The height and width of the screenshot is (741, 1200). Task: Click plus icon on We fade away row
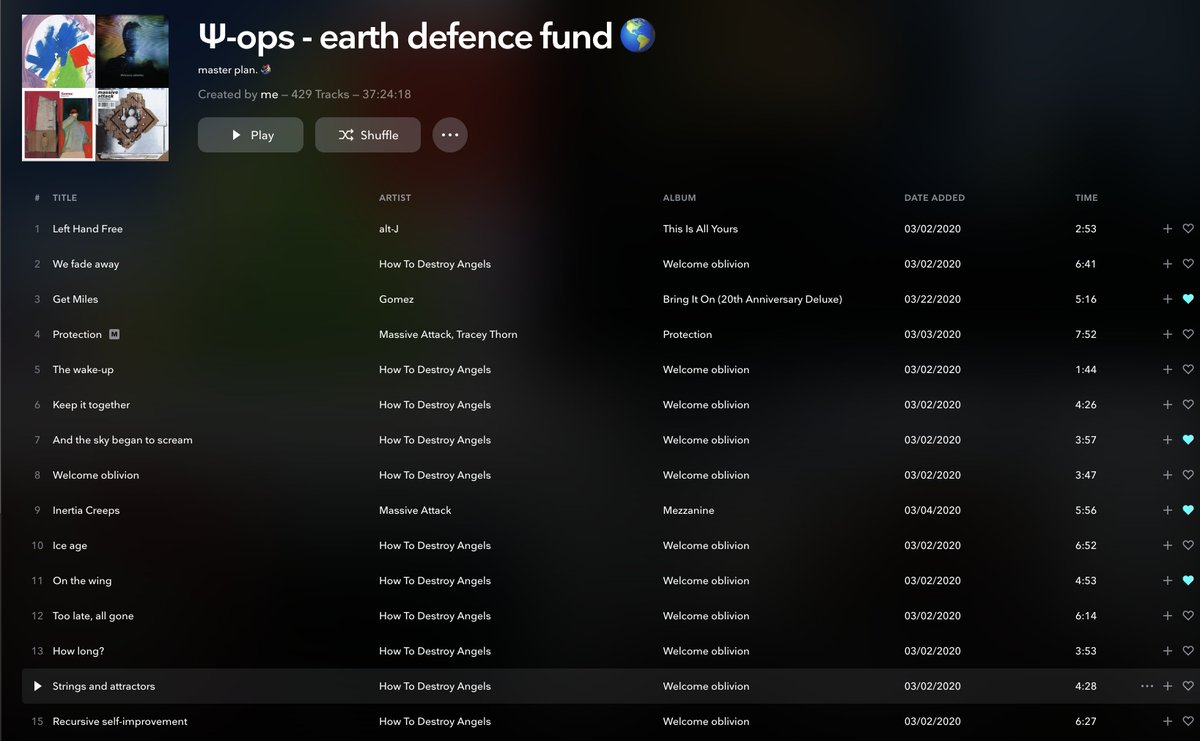coord(1167,264)
